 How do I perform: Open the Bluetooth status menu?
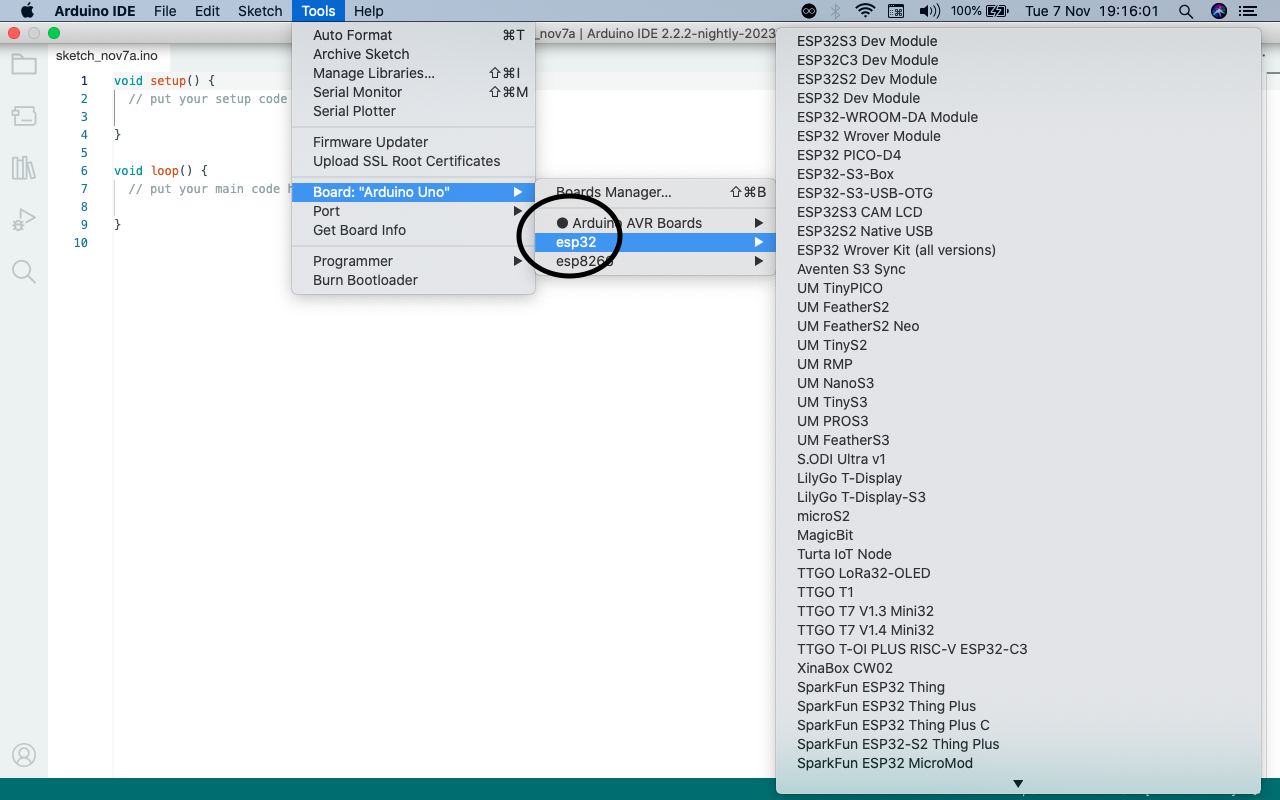836,11
